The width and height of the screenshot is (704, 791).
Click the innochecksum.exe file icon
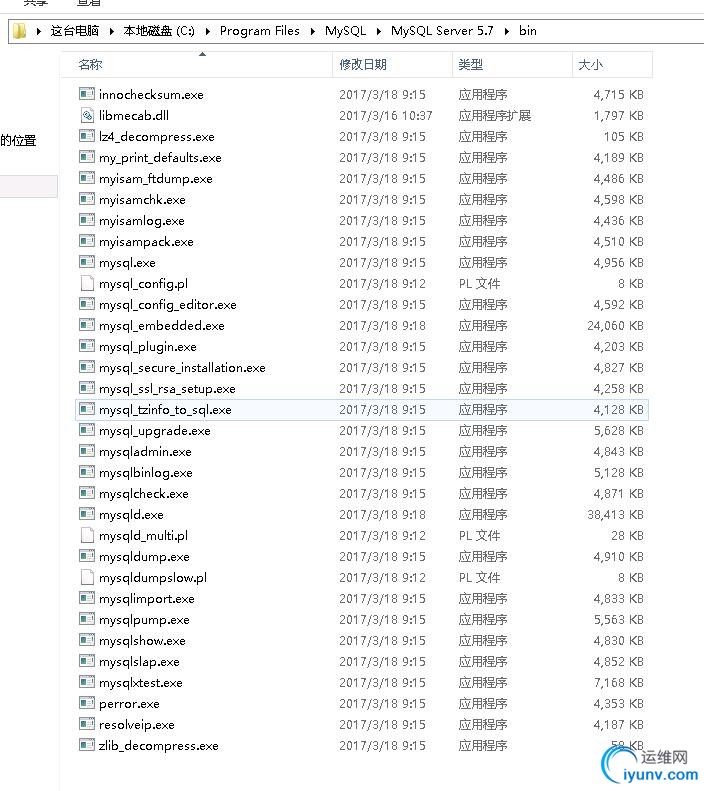[x=87, y=94]
